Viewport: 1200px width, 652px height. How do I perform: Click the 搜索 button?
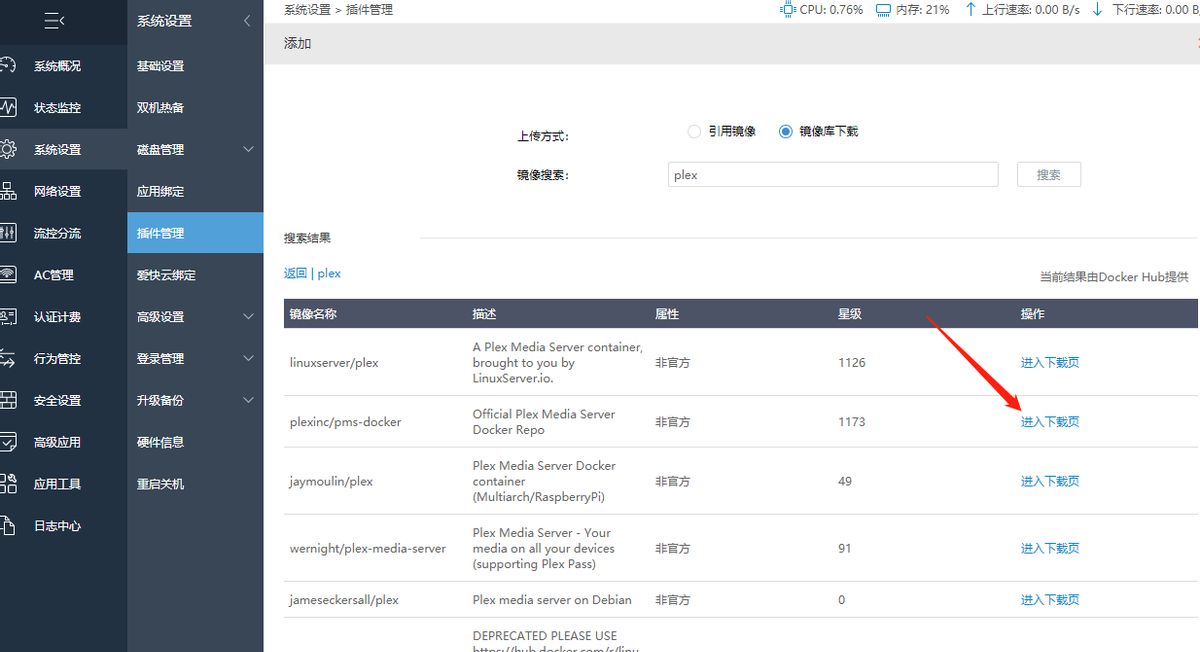(1049, 174)
